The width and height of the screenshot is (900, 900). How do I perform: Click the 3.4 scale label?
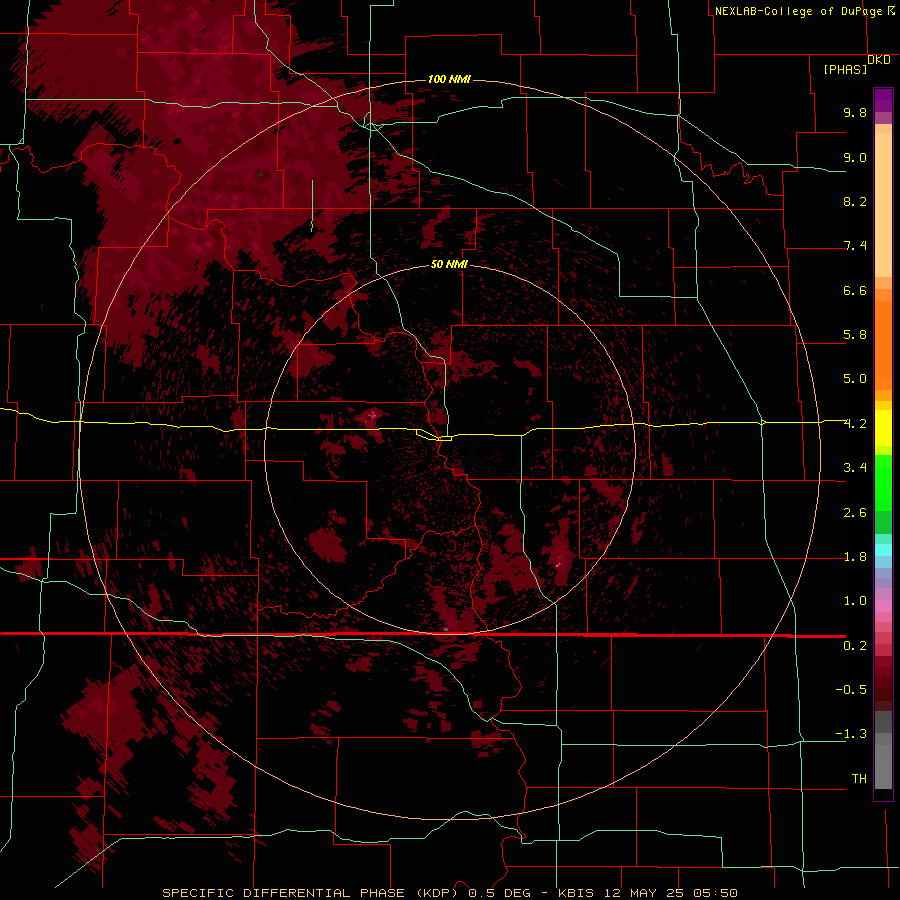pyautogui.click(x=855, y=468)
